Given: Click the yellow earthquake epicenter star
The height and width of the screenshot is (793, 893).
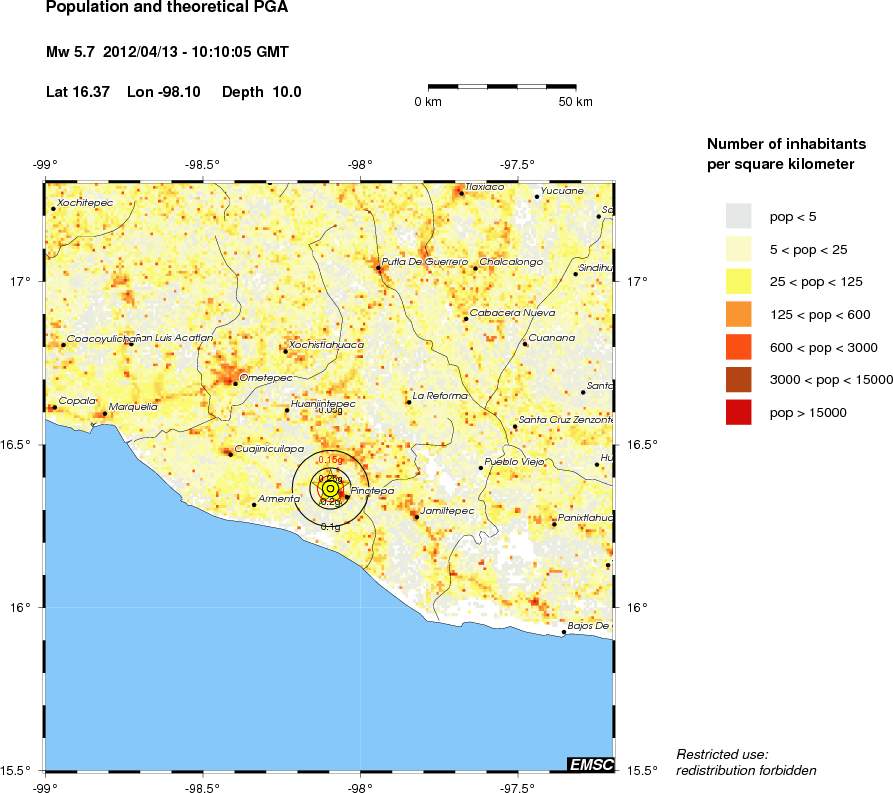Looking at the screenshot, I should click(x=330, y=488).
